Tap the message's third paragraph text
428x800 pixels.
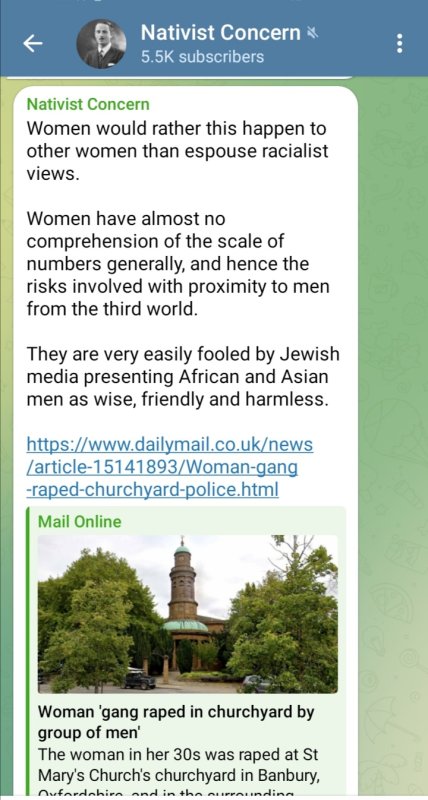click(x=183, y=377)
